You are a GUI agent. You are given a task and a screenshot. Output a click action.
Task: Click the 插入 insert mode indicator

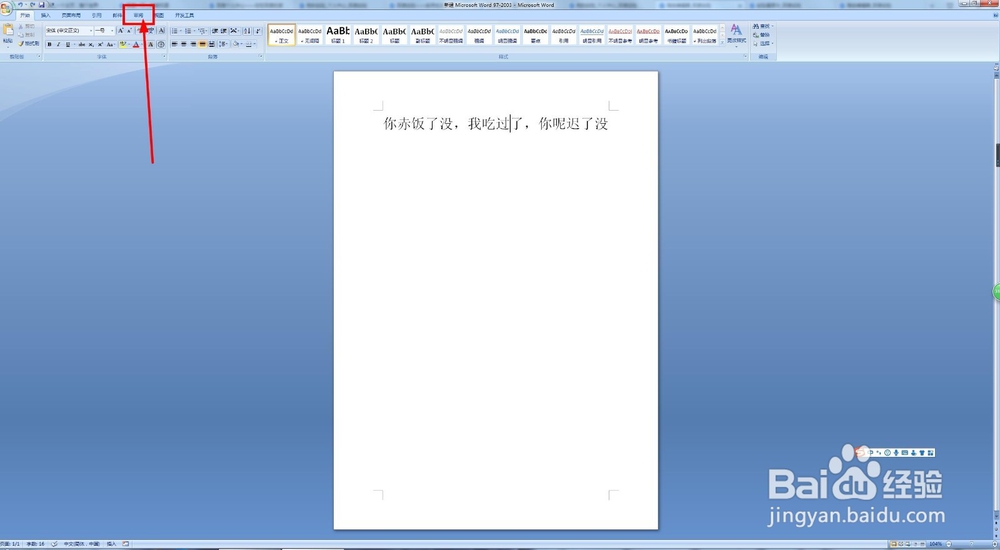pyautogui.click(x=112, y=544)
